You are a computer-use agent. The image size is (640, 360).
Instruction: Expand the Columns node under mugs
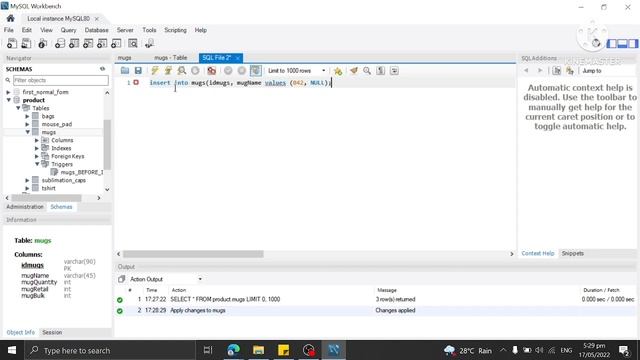[x=37, y=140]
